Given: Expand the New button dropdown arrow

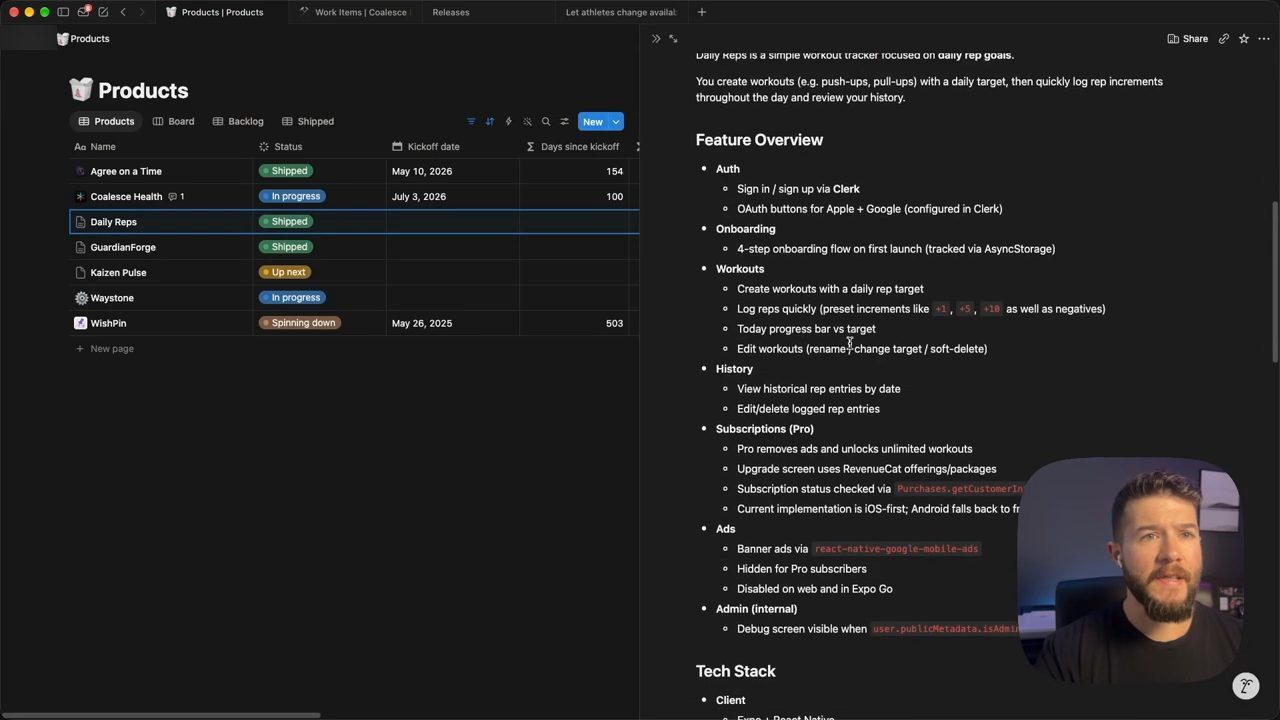Looking at the screenshot, I should tap(616, 122).
